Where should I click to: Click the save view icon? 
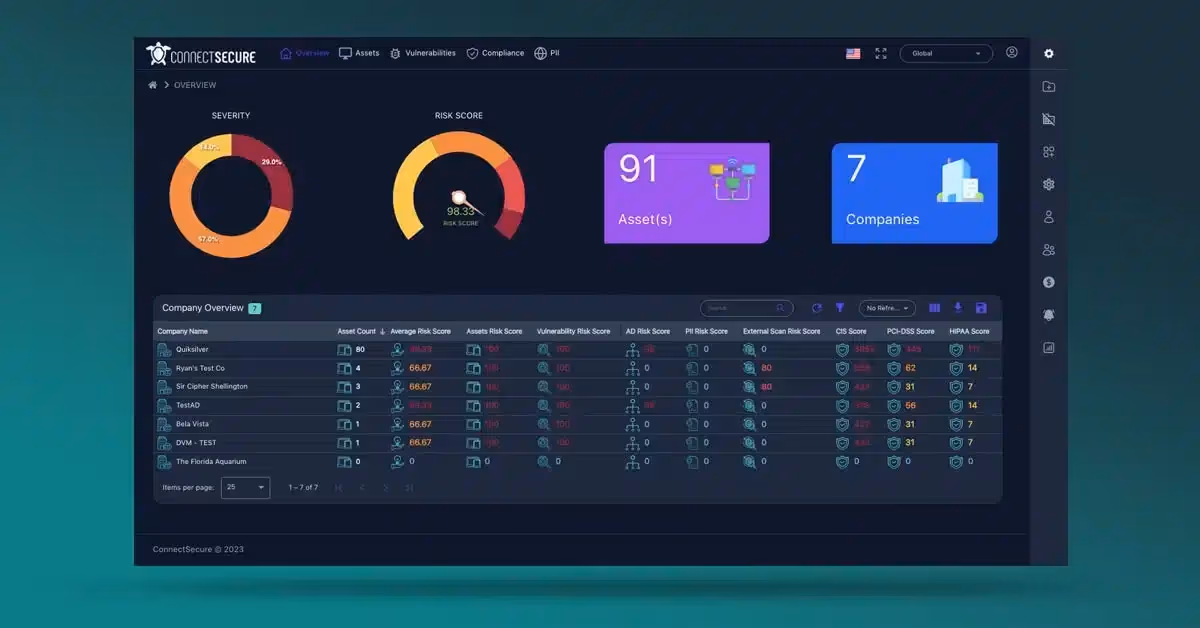981,308
